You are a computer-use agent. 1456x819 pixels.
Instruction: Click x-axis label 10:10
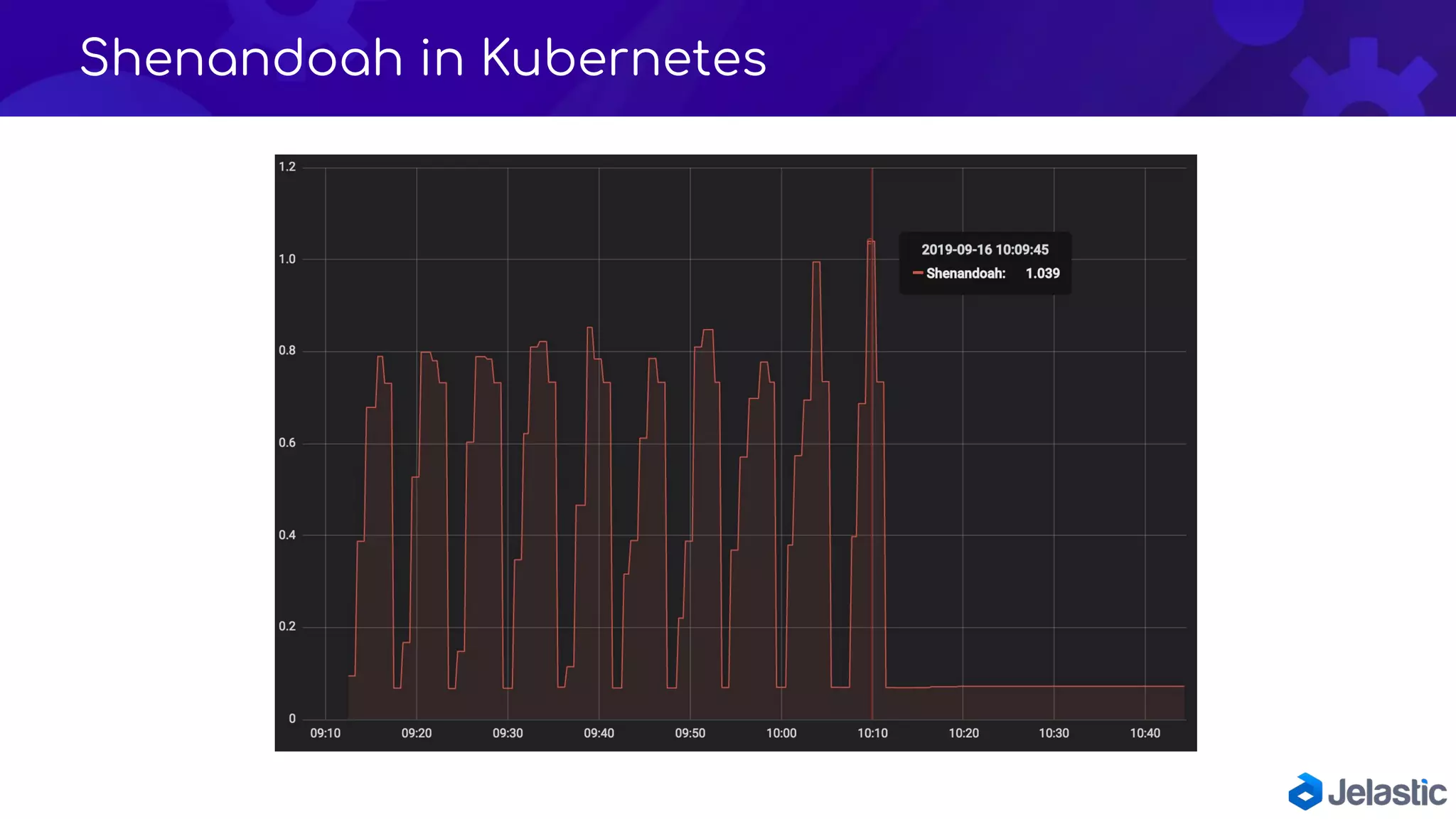click(x=872, y=733)
